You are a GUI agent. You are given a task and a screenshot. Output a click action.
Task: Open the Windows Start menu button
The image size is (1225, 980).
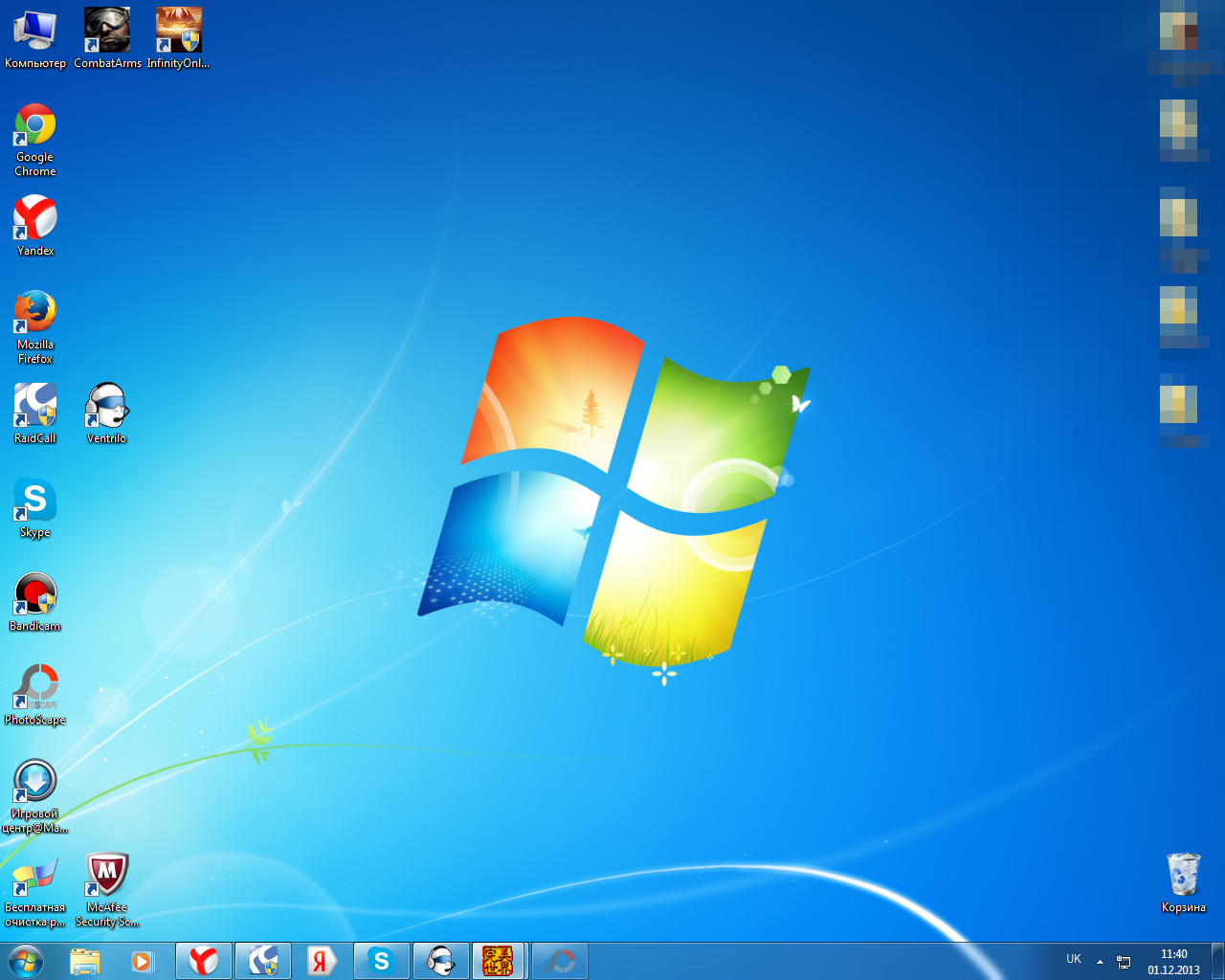click(26, 961)
